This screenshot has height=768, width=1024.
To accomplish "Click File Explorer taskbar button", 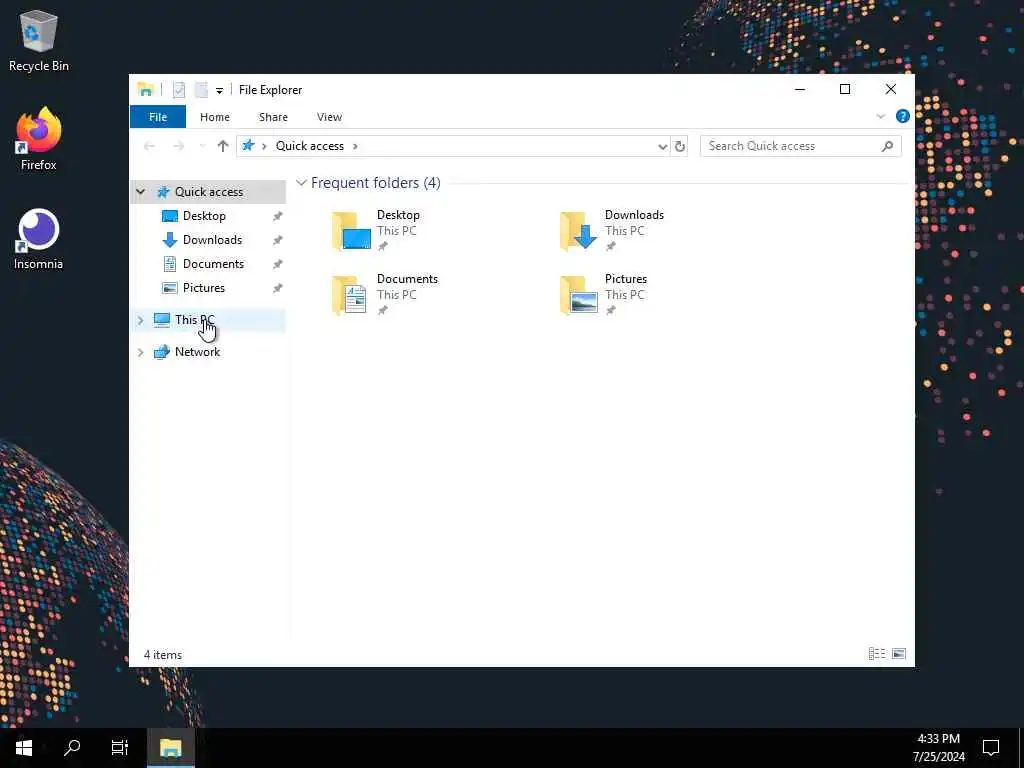I will tap(170, 748).
